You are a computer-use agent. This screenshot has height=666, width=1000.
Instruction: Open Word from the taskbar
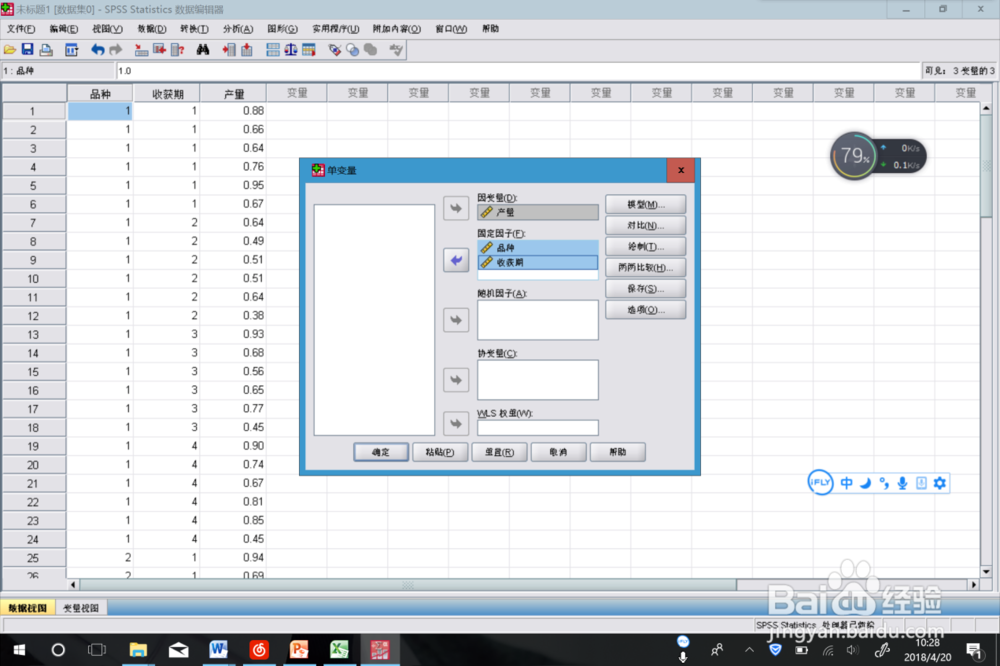coord(218,650)
